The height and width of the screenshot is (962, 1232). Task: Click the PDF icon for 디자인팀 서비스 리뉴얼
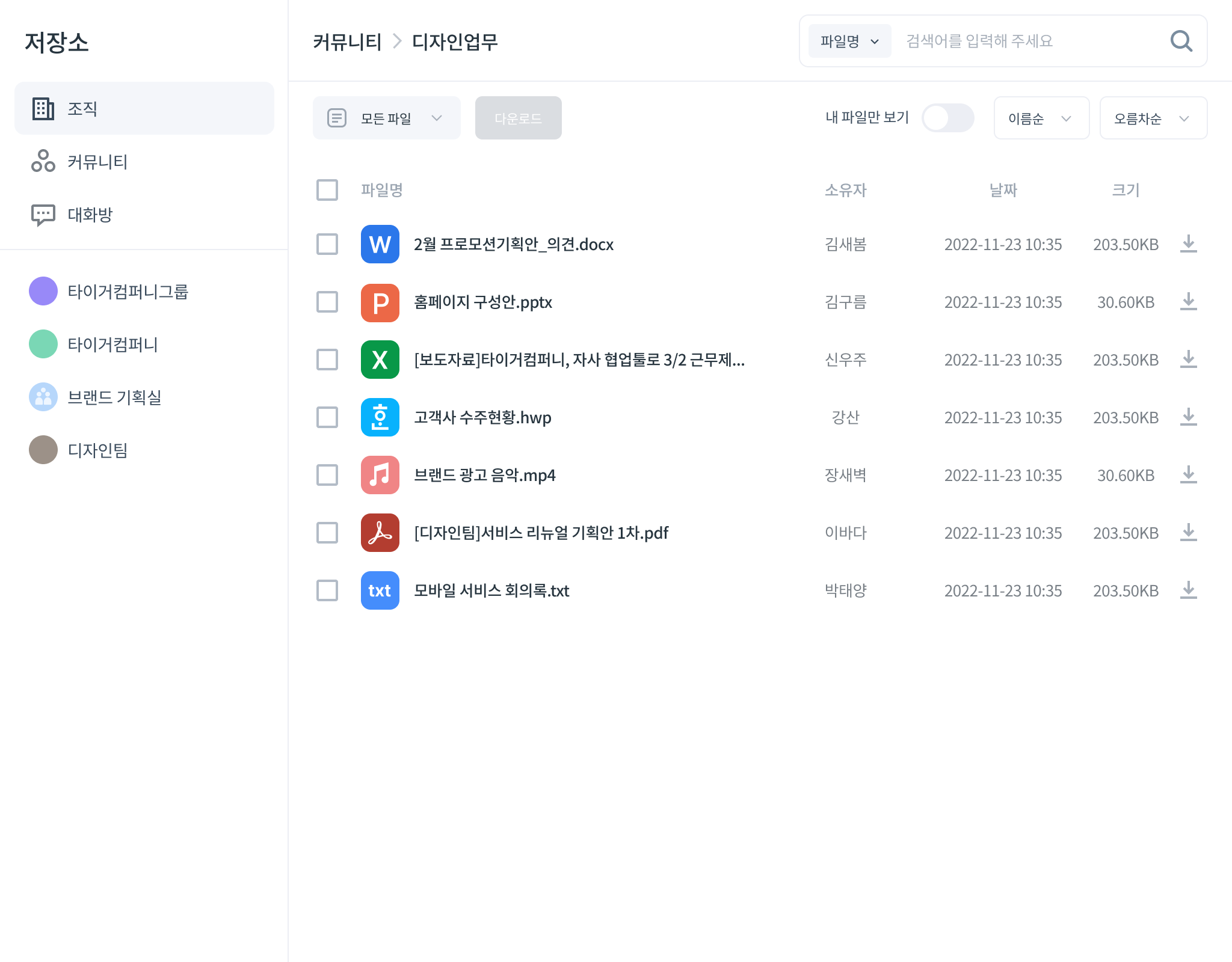(x=380, y=533)
